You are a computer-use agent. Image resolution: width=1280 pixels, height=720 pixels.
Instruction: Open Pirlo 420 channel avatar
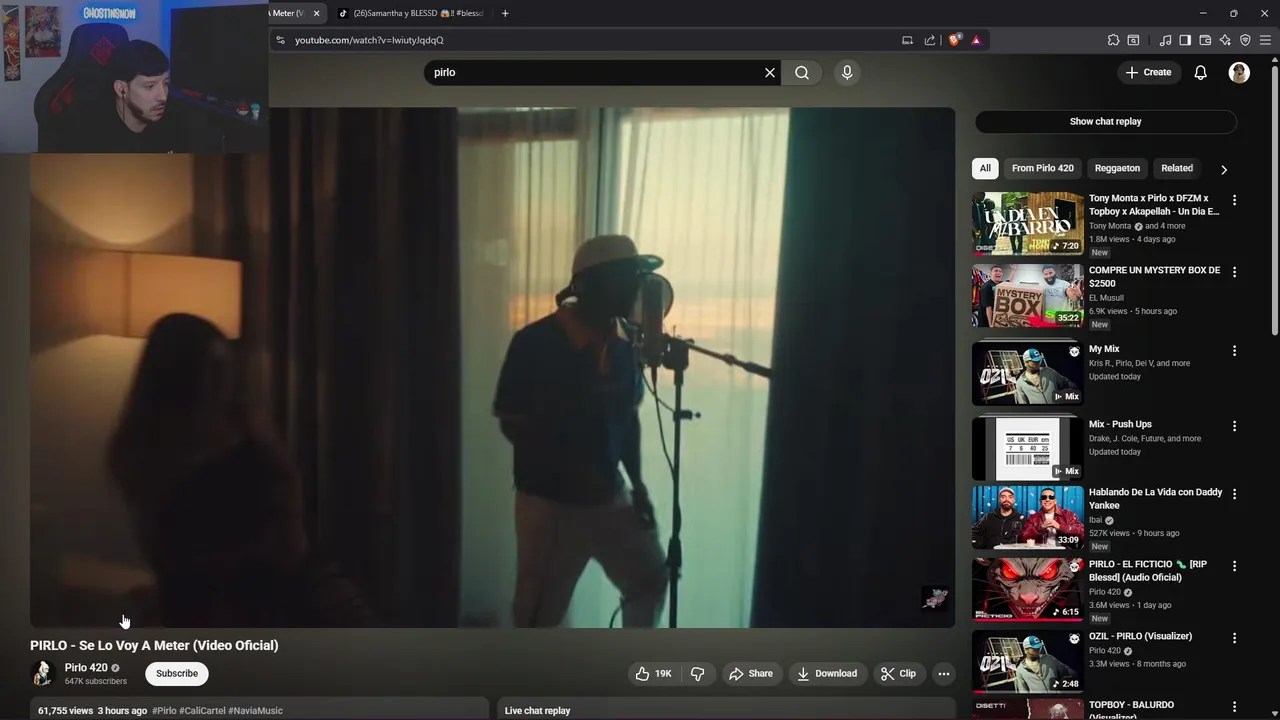[x=43, y=673]
